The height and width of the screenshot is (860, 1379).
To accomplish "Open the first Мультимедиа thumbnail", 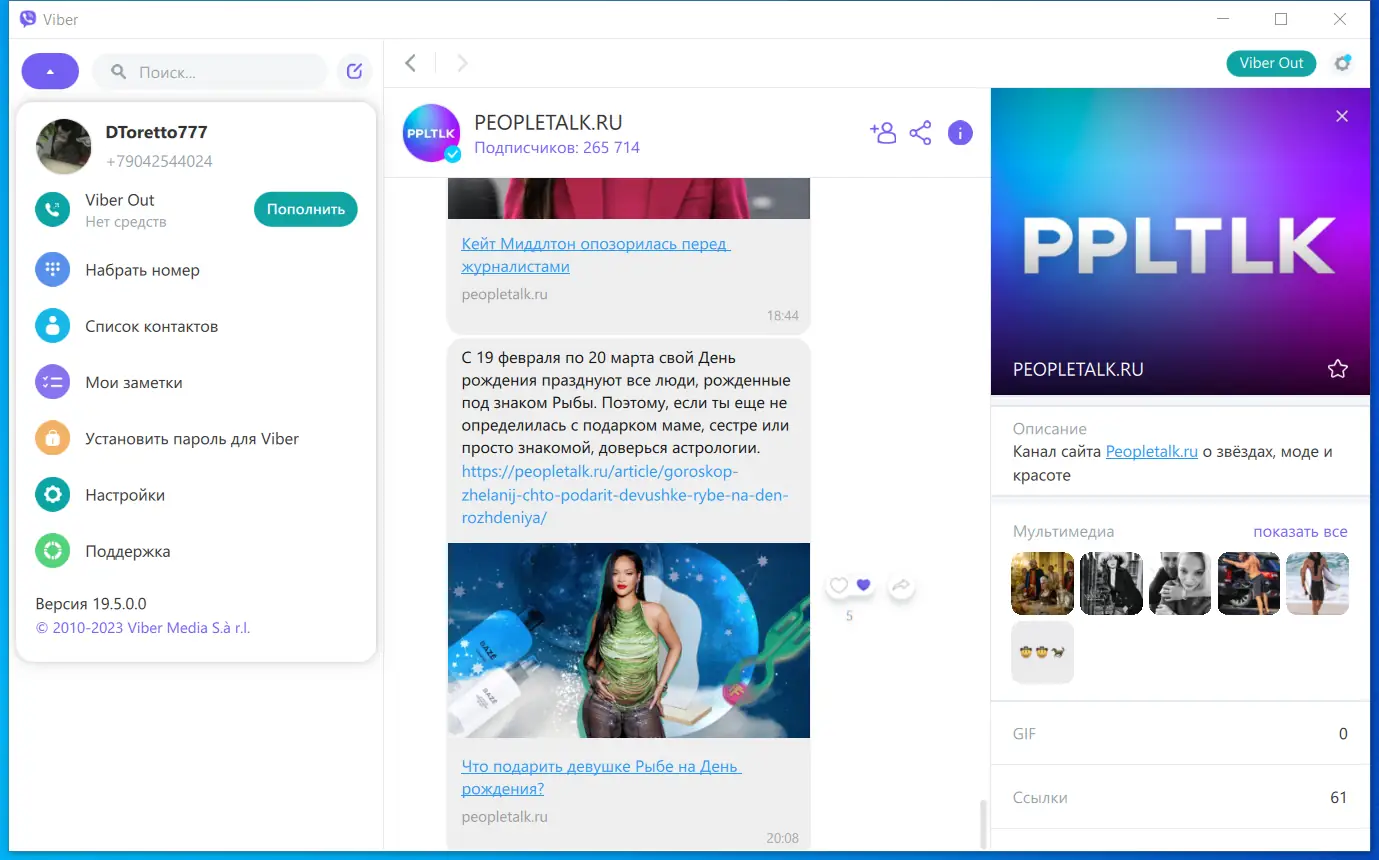I will (1042, 583).
